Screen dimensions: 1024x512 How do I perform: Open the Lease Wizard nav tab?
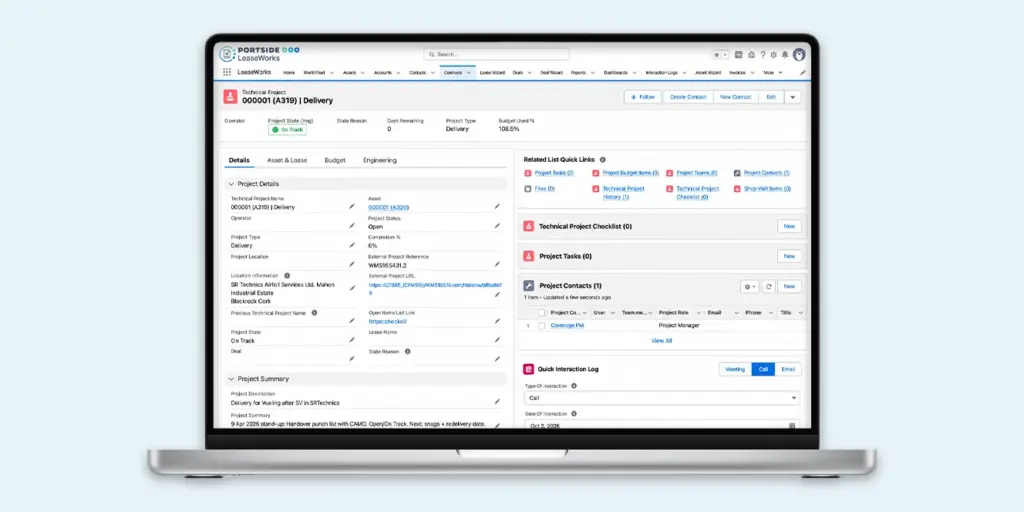[x=492, y=72]
